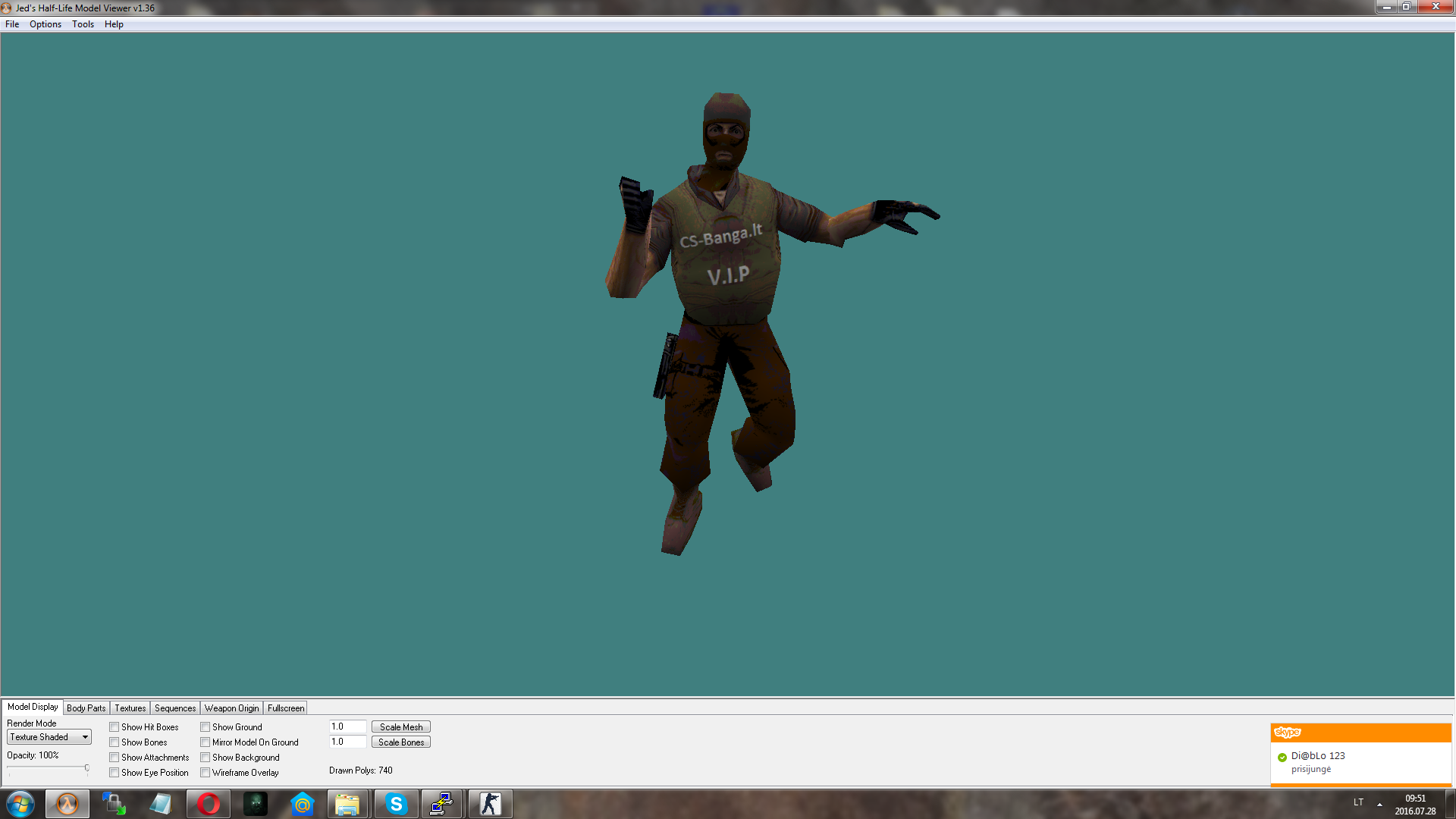This screenshot has height=819, width=1456.
Task: Switch to the Fullscreen tab
Action: pyautogui.click(x=286, y=708)
